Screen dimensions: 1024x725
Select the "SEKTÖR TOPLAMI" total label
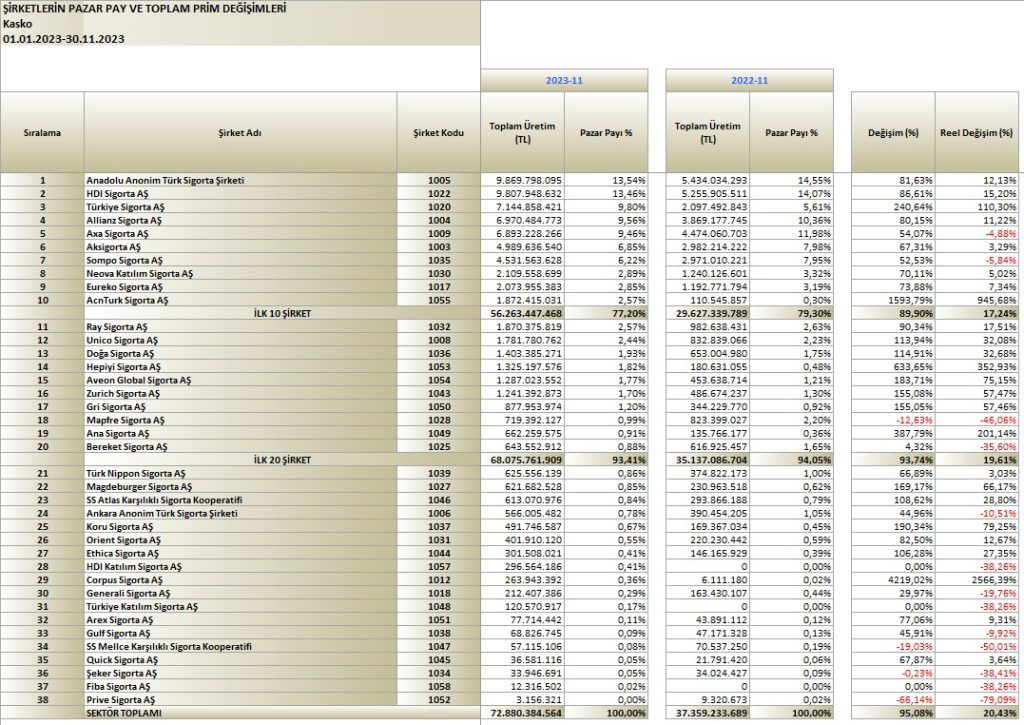[x=124, y=713]
